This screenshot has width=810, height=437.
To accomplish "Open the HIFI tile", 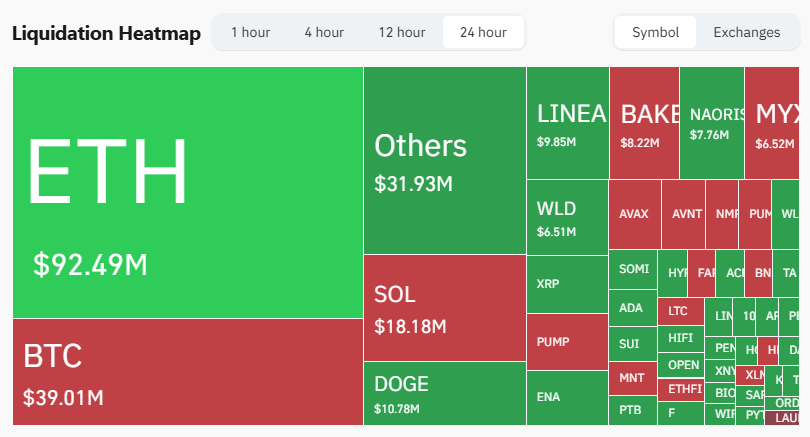I will 681,338.
